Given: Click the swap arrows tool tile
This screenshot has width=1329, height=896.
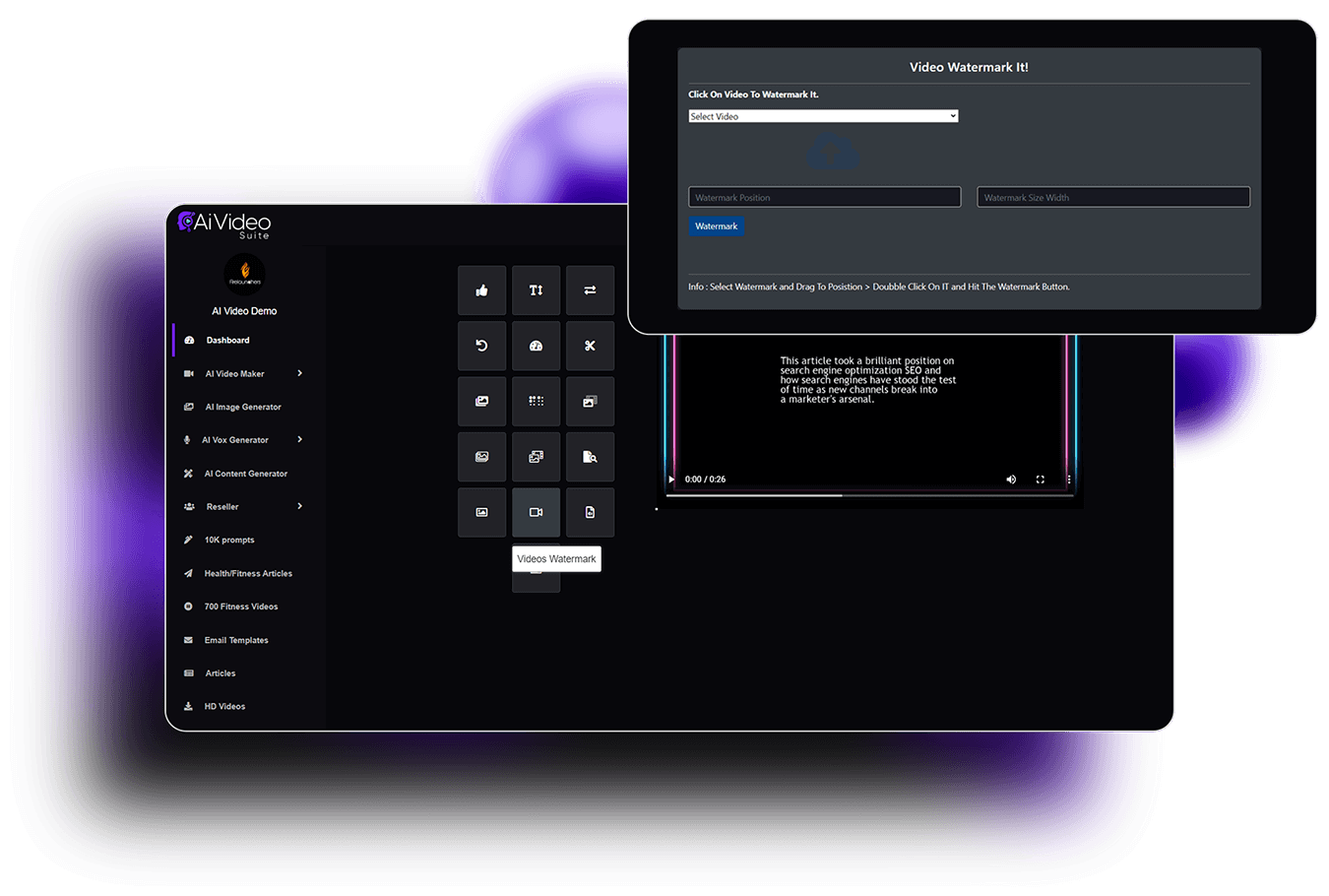Looking at the screenshot, I should [x=590, y=290].
